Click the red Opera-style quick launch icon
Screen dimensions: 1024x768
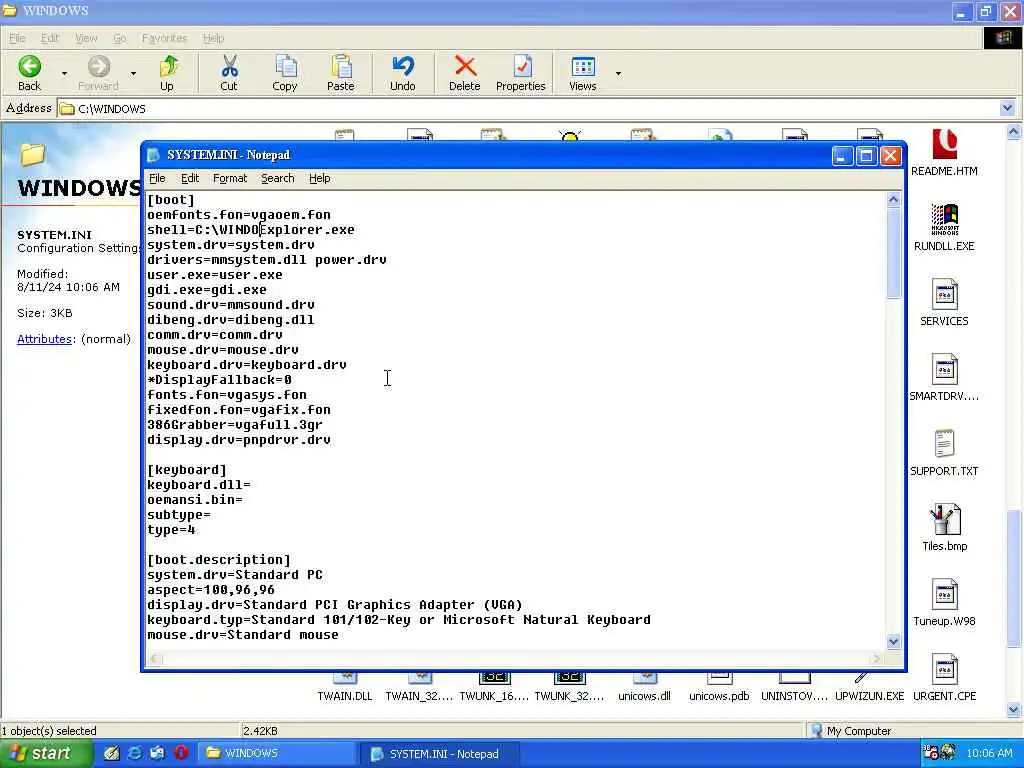coord(181,753)
